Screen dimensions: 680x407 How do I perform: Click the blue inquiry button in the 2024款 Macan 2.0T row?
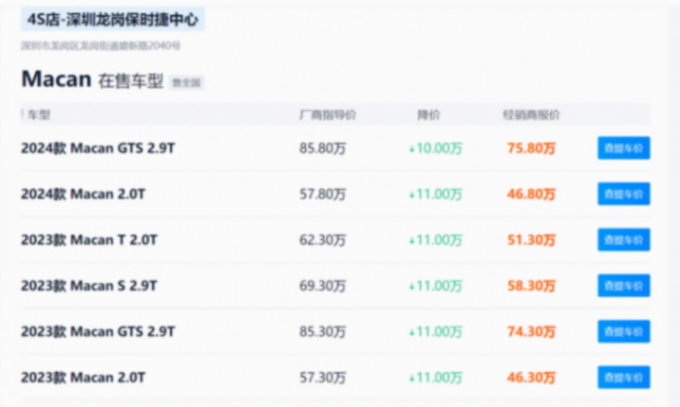click(624, 194)
